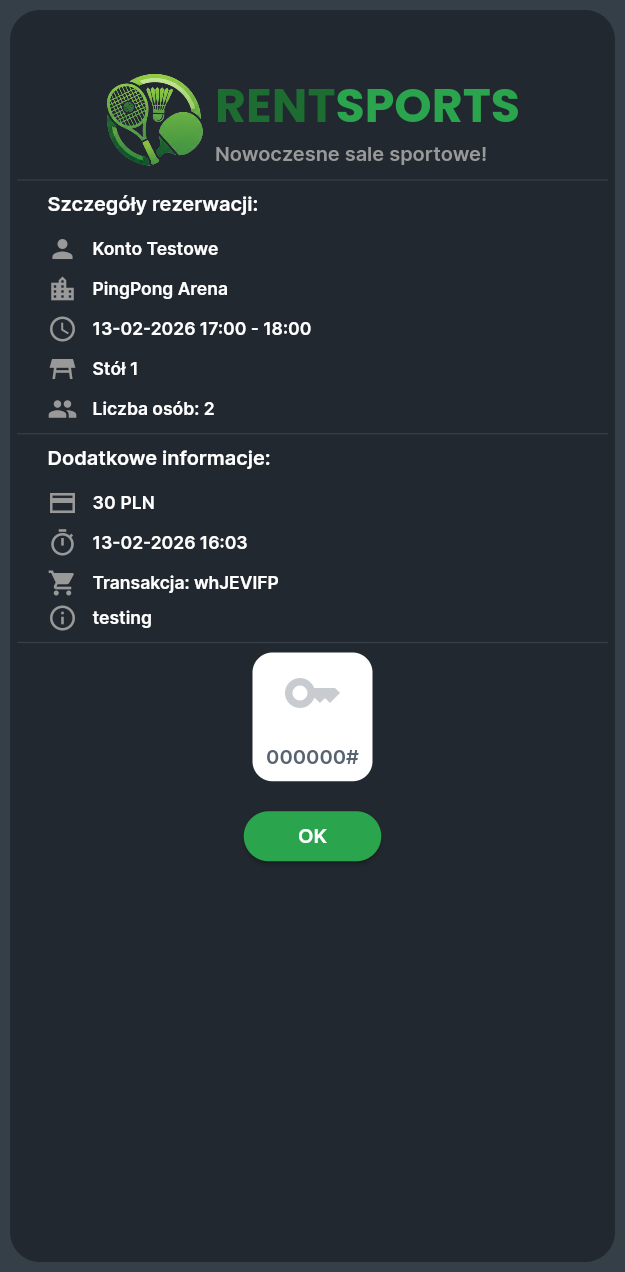This screenshot has width=625, height=1272.
Task: Click the RENTSPORTS brand title
Action: [367, 106]
